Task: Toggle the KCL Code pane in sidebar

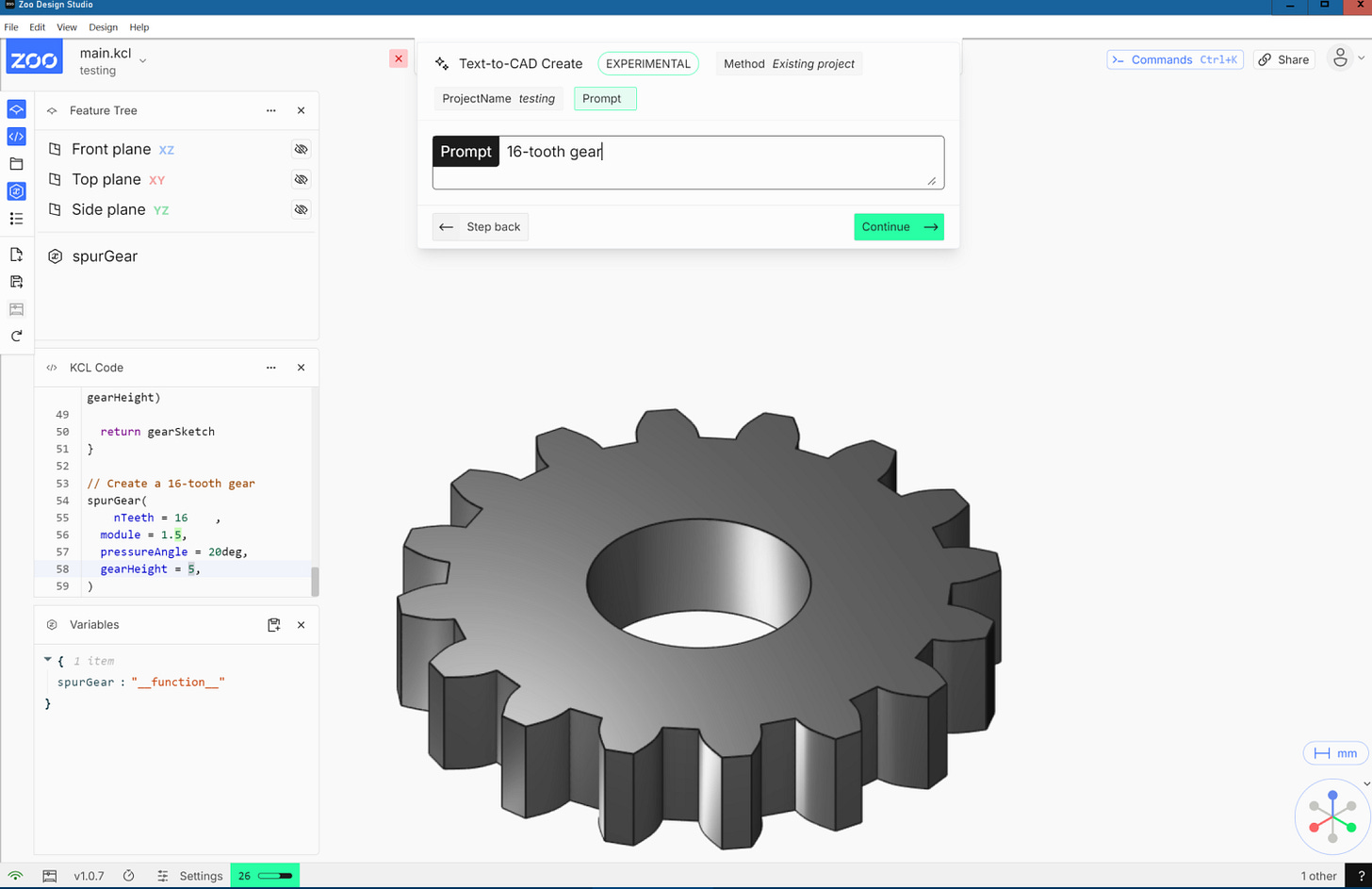Action: [16, 137]
